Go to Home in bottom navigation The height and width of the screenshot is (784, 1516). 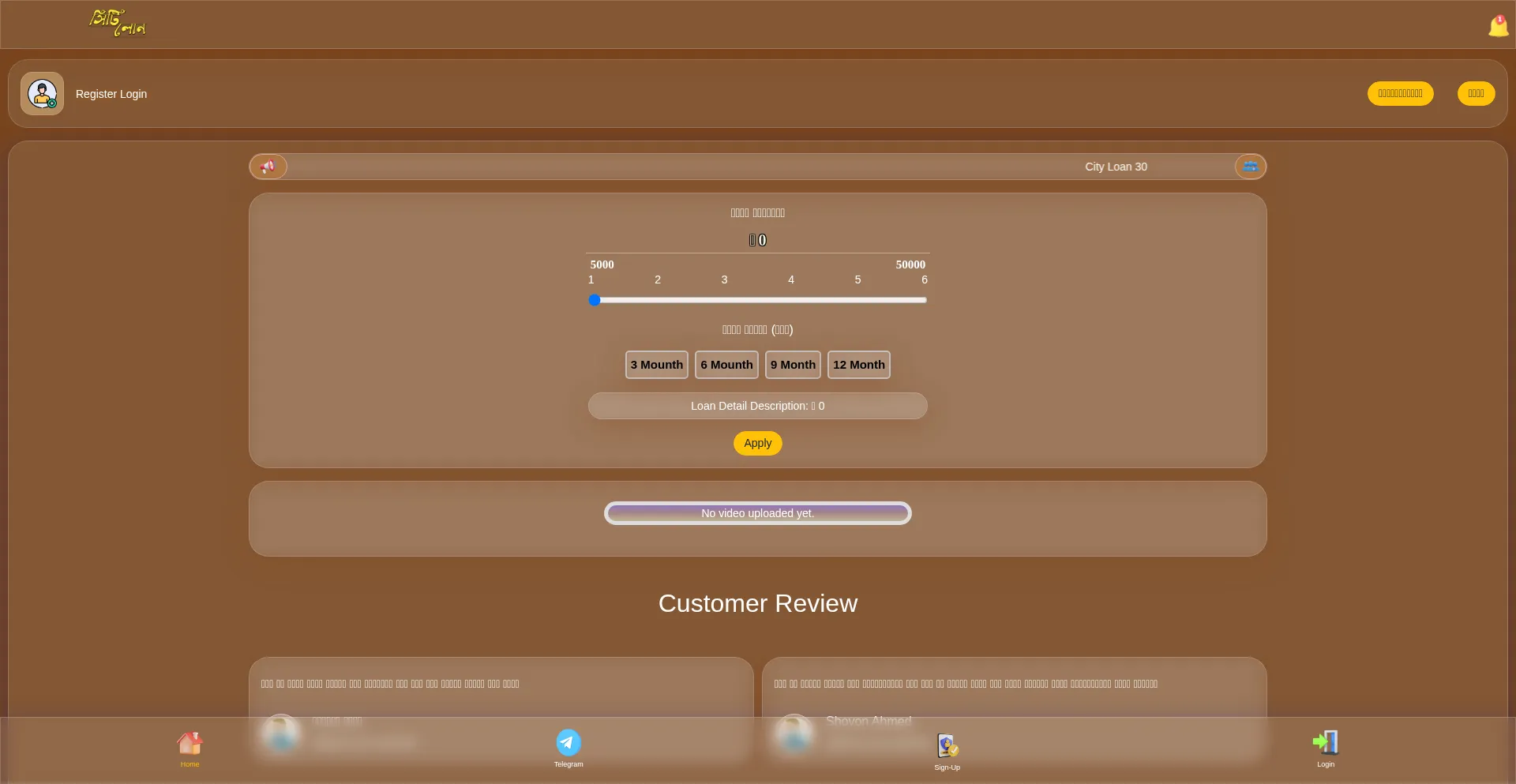(189, 748)
